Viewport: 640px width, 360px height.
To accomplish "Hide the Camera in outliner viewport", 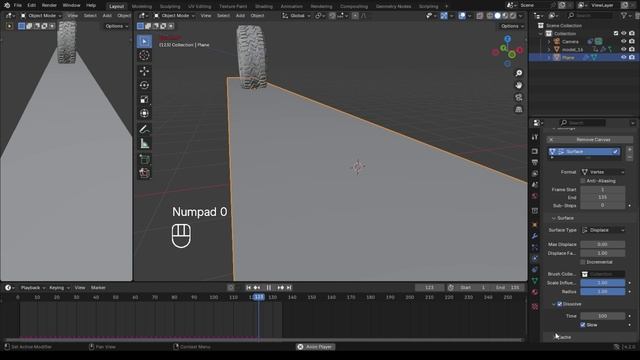I will (623, 41).
